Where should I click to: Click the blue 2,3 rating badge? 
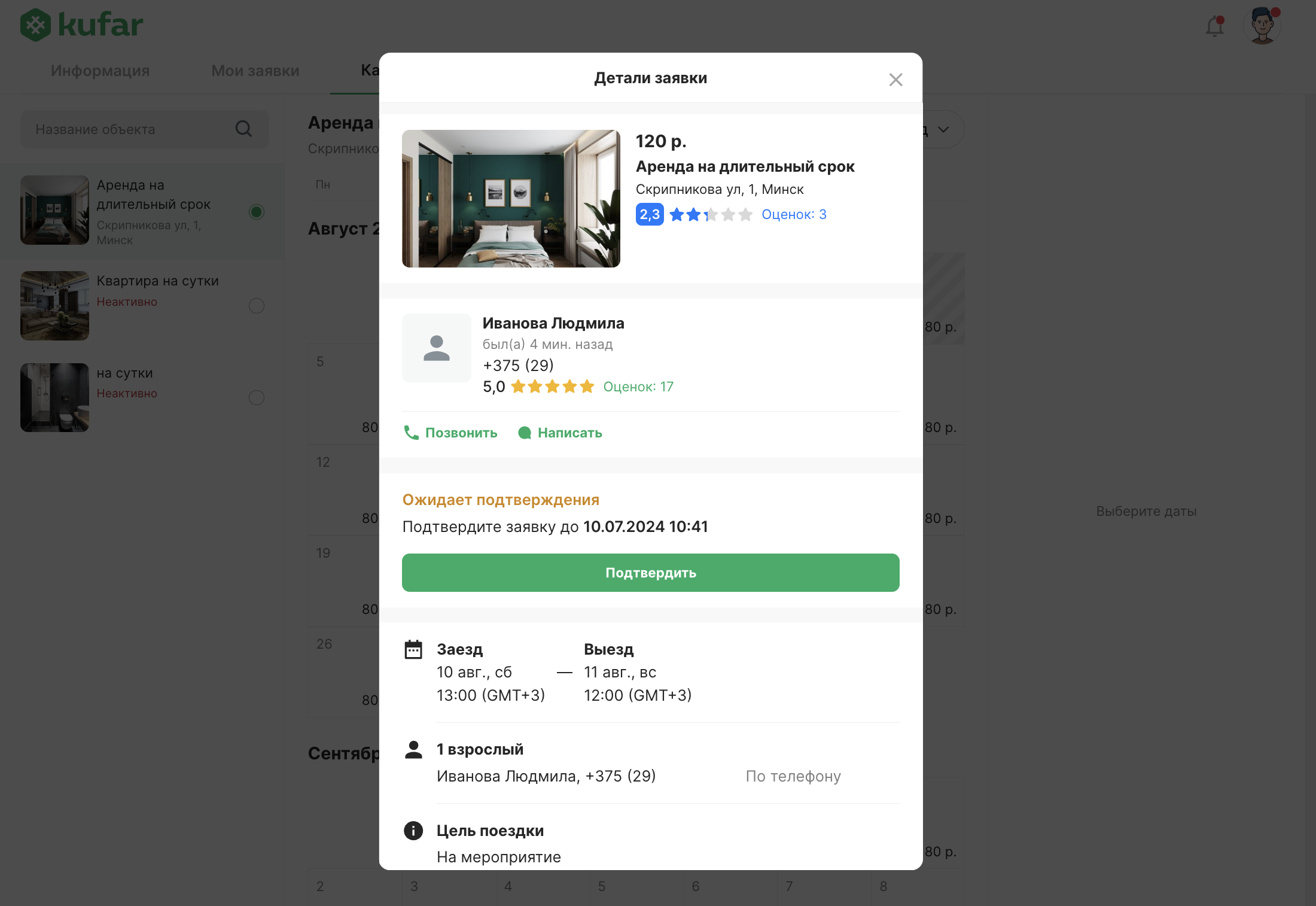pyautogui.click(x=650, y=214)
